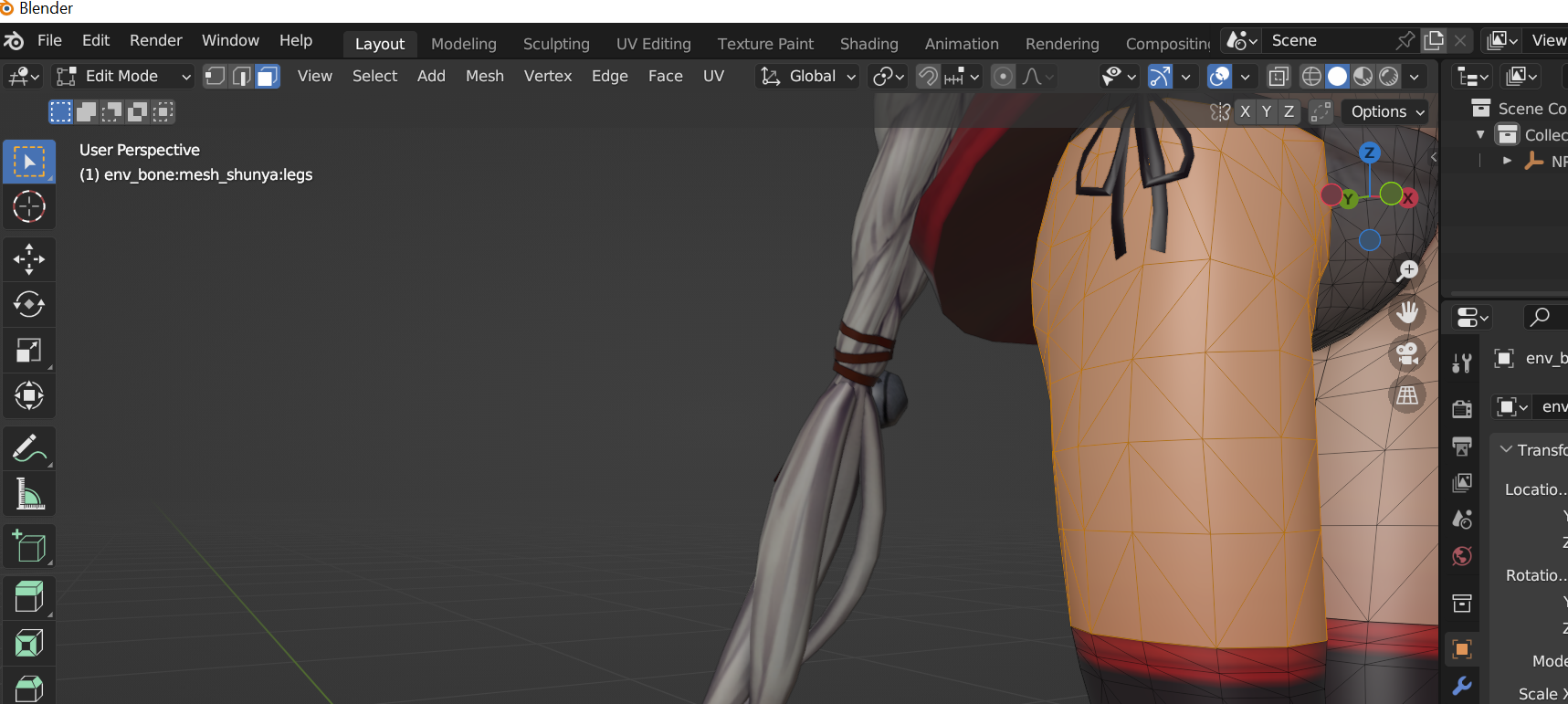Image resolution: width=1568 pixels, height=704 pixels.
Task: Toggle proportional editing
Action: (1003, 76)
